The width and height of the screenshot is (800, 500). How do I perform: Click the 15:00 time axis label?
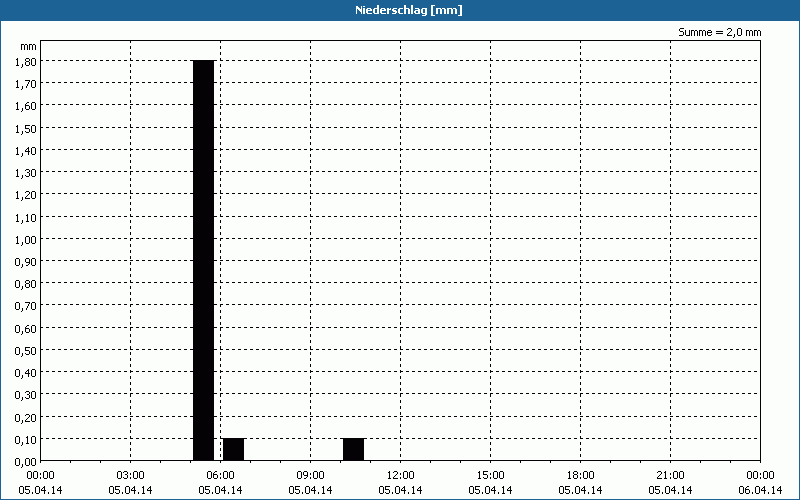click(x=490, y=476)
